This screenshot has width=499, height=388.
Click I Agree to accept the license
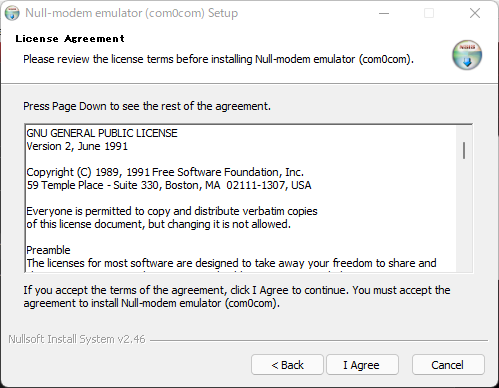(x=362, y=365)
